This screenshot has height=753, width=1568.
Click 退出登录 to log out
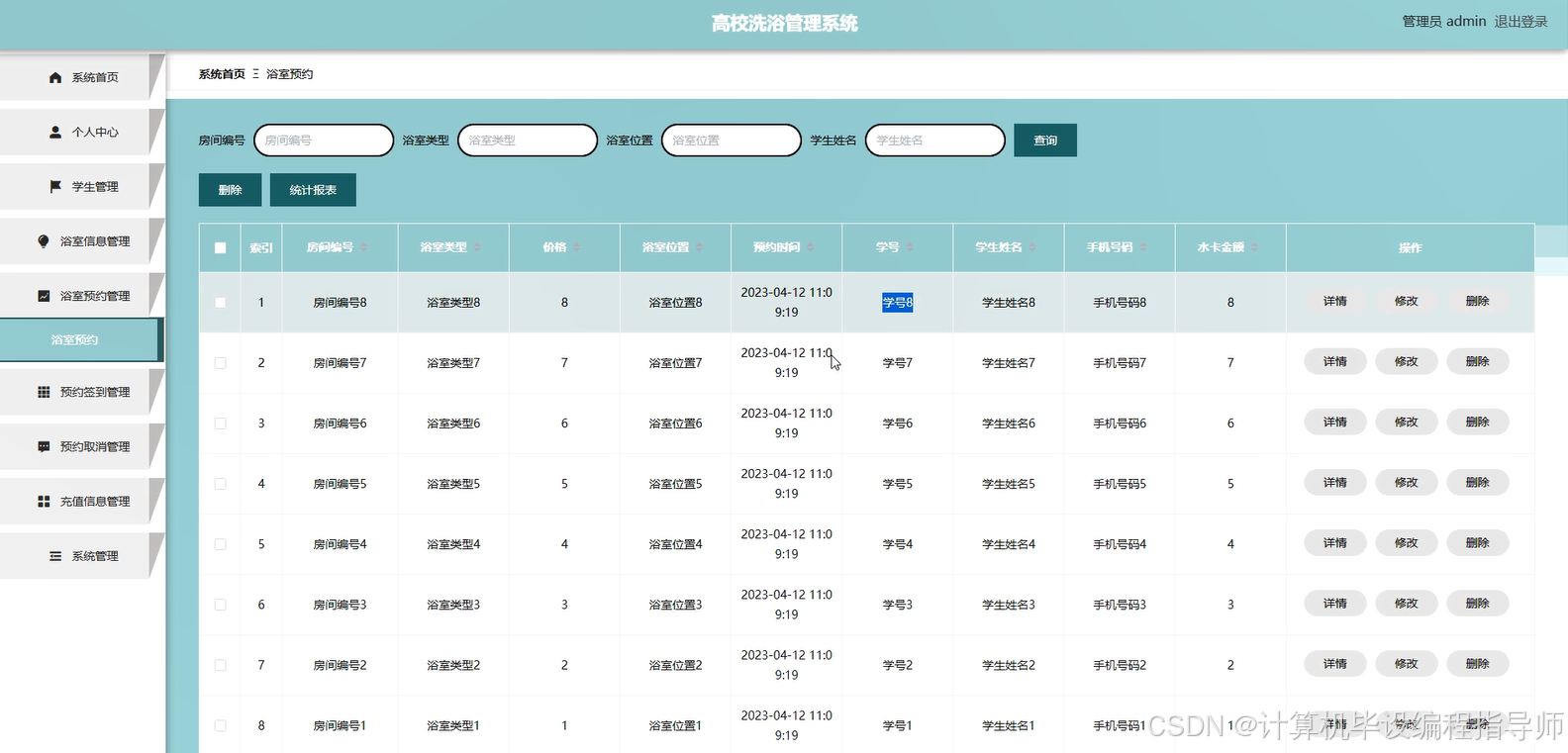[x=1520, y=21]
